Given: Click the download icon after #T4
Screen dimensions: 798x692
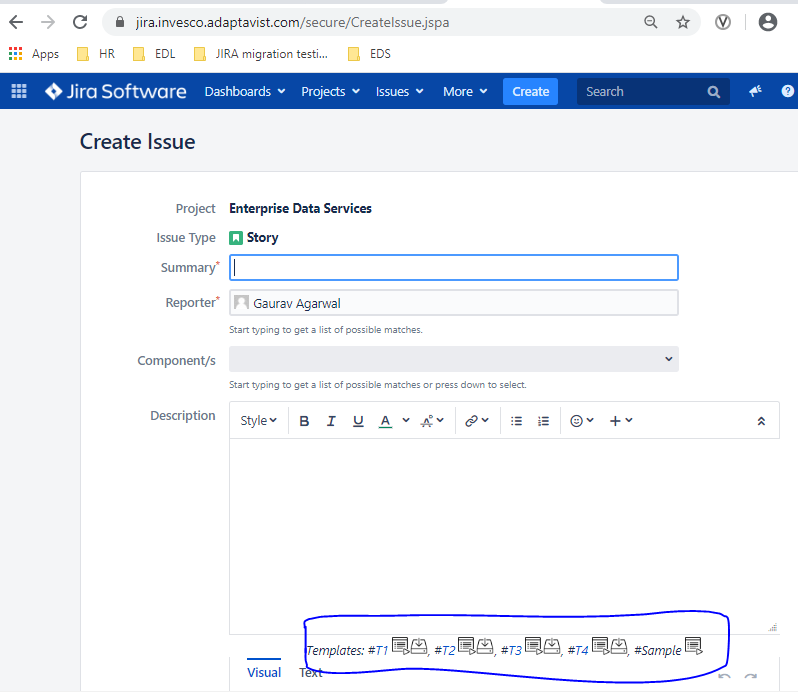Looking at the screenshot, I should (619, 646).
